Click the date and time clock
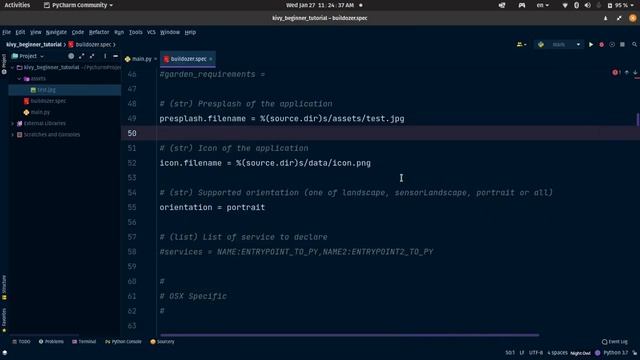Image resolution: width=640 pixels, height=360 pixels. click(320, 5)
